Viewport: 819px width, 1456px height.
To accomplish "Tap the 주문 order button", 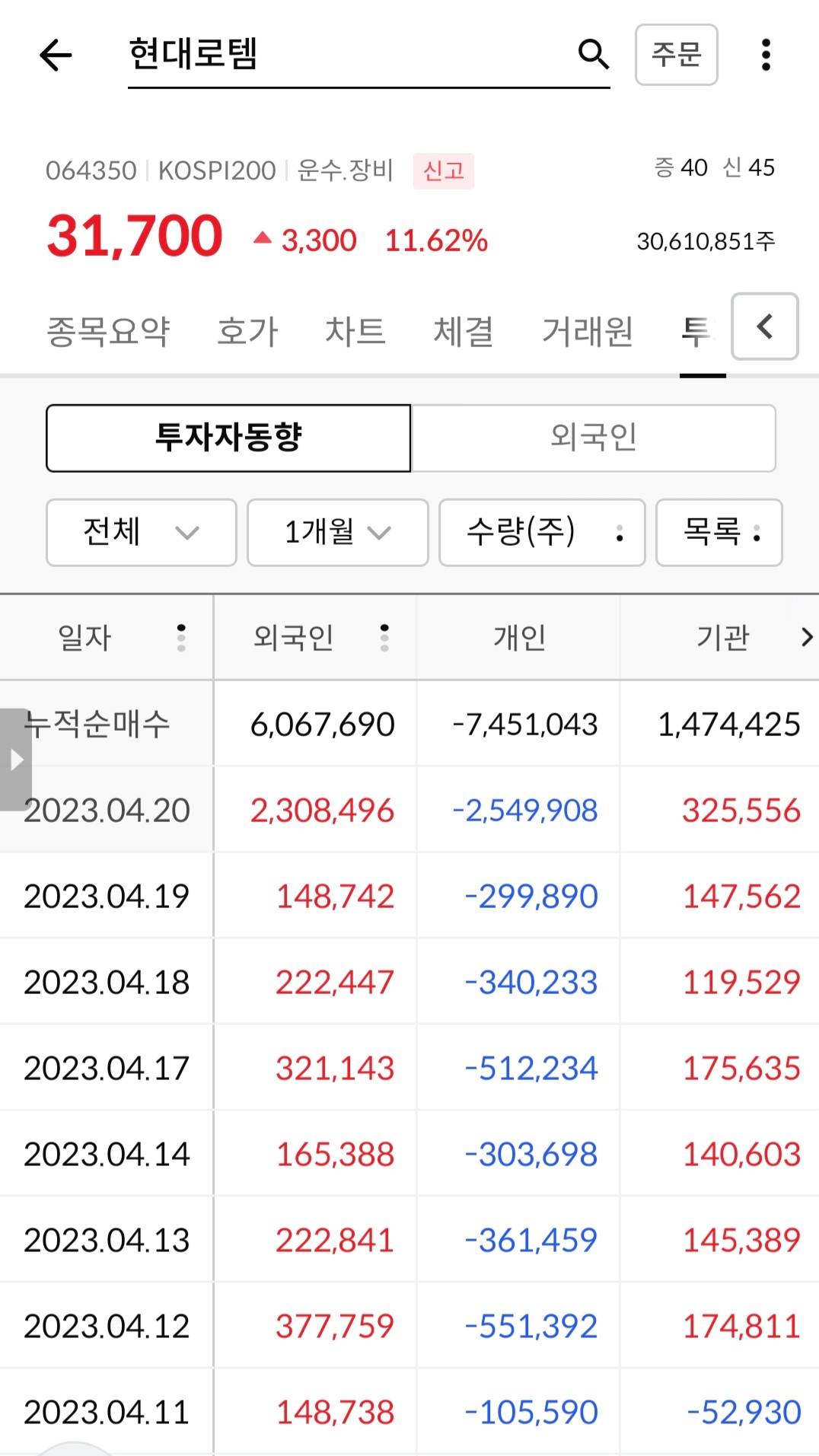I will (x=677, y=55).
